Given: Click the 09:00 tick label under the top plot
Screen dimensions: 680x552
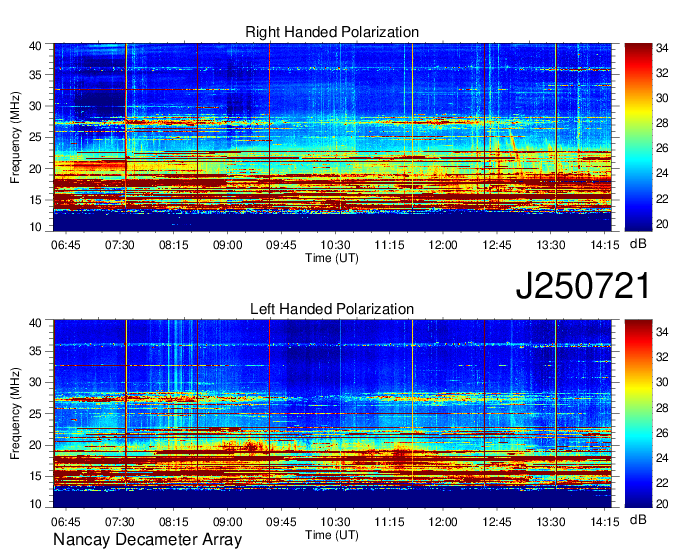Looking at the screenshot, I should pos(227,245).
